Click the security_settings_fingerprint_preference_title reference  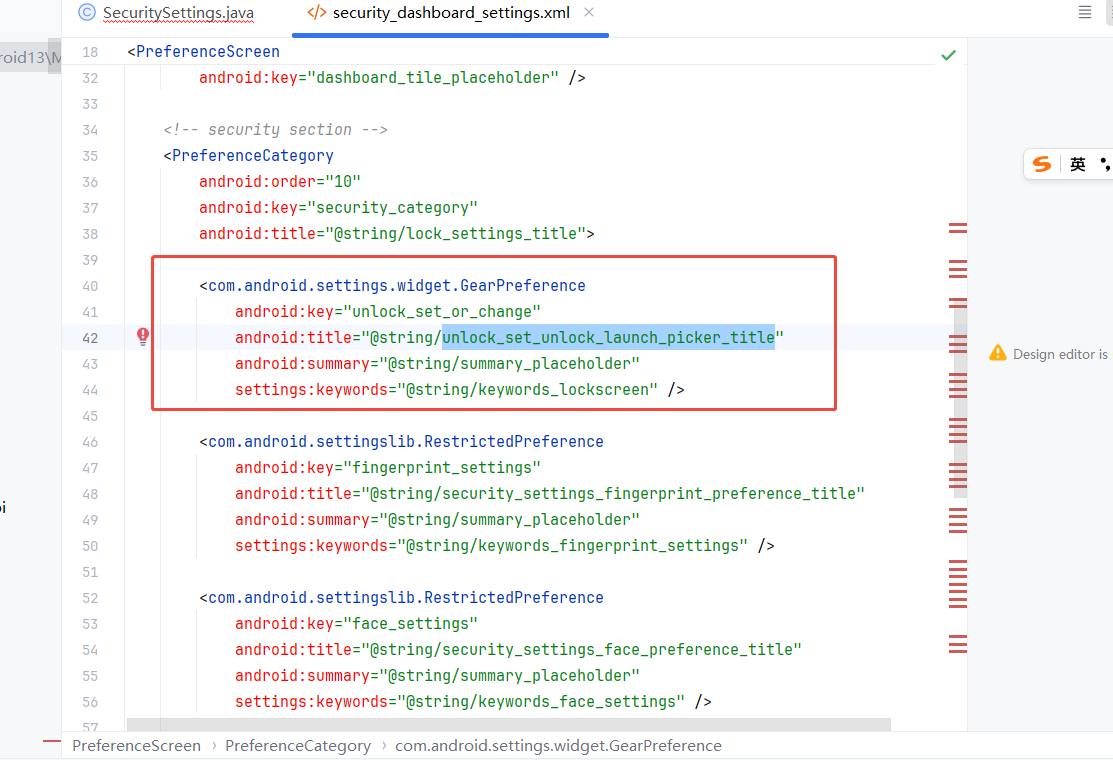(613, 494)
